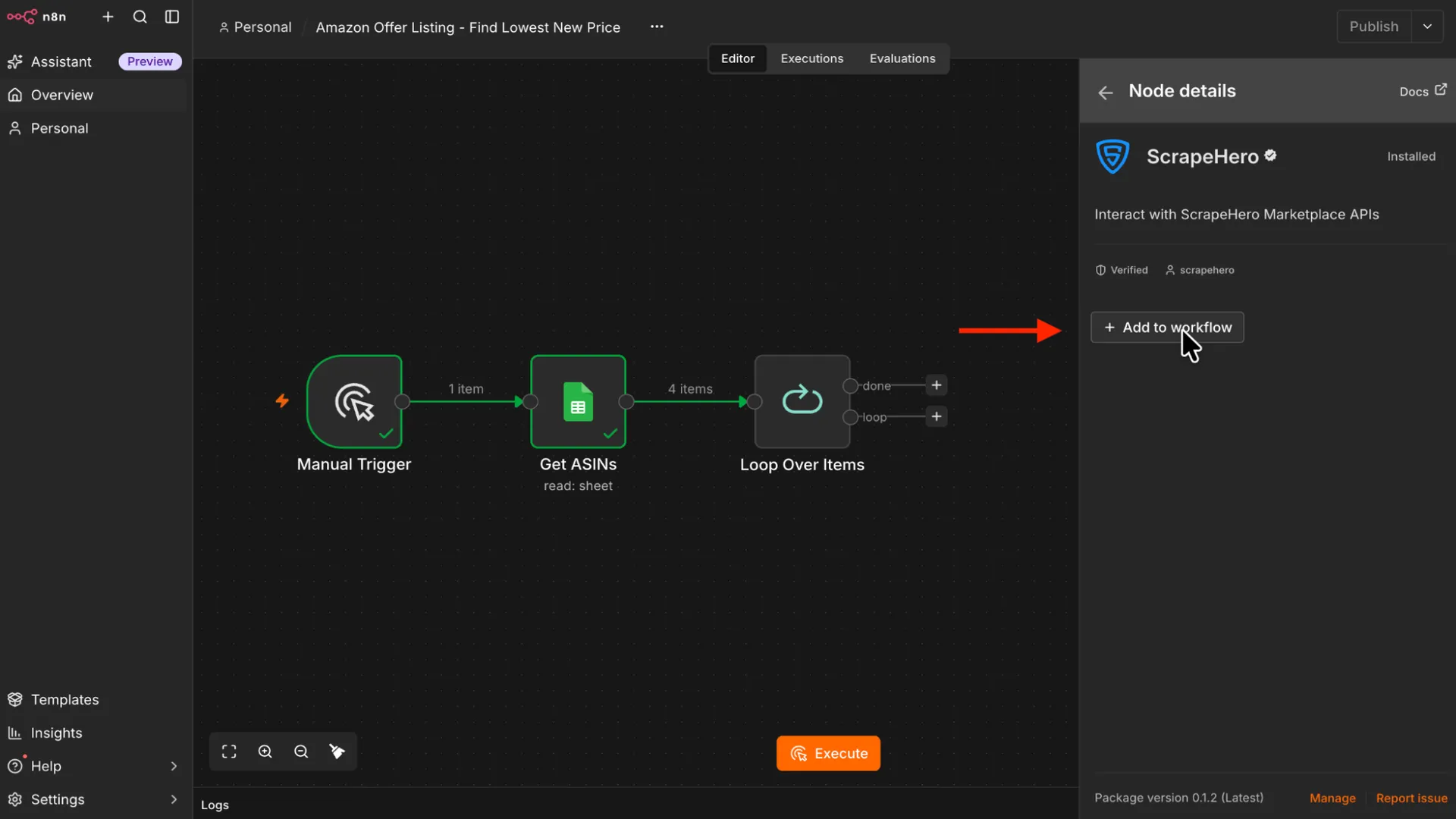Click the scrapehero author label

(1200, 270)
